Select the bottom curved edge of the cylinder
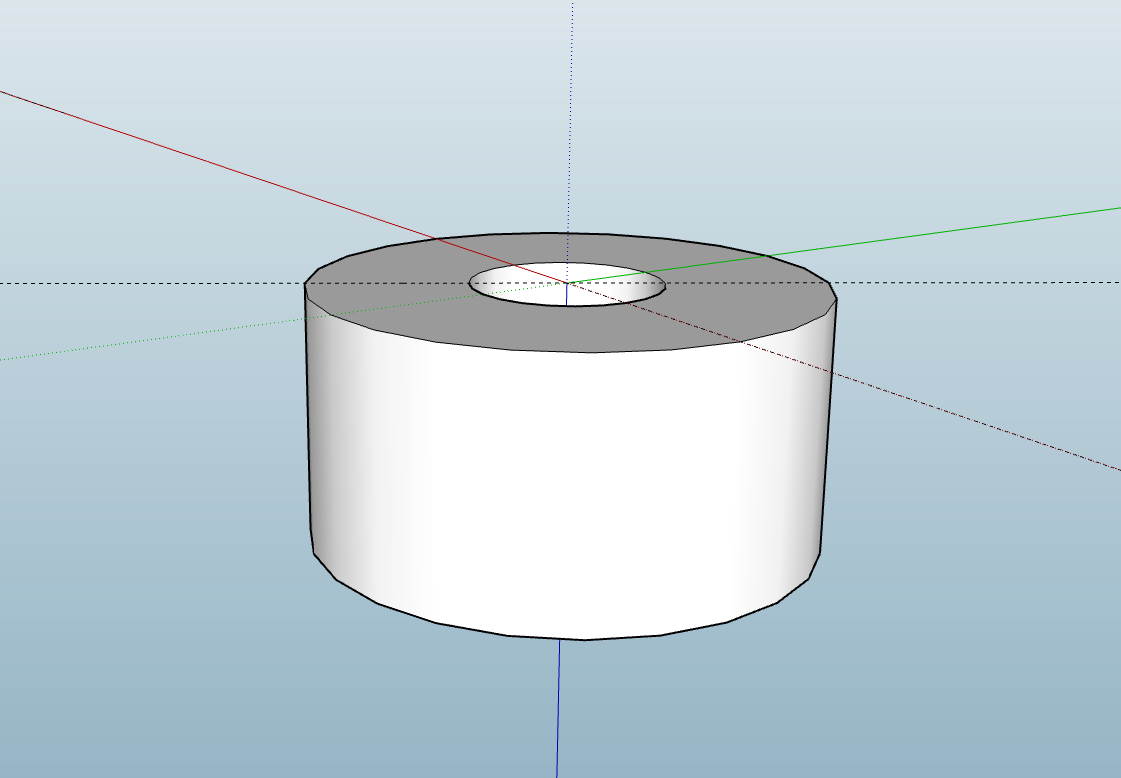 pos(585,639)
